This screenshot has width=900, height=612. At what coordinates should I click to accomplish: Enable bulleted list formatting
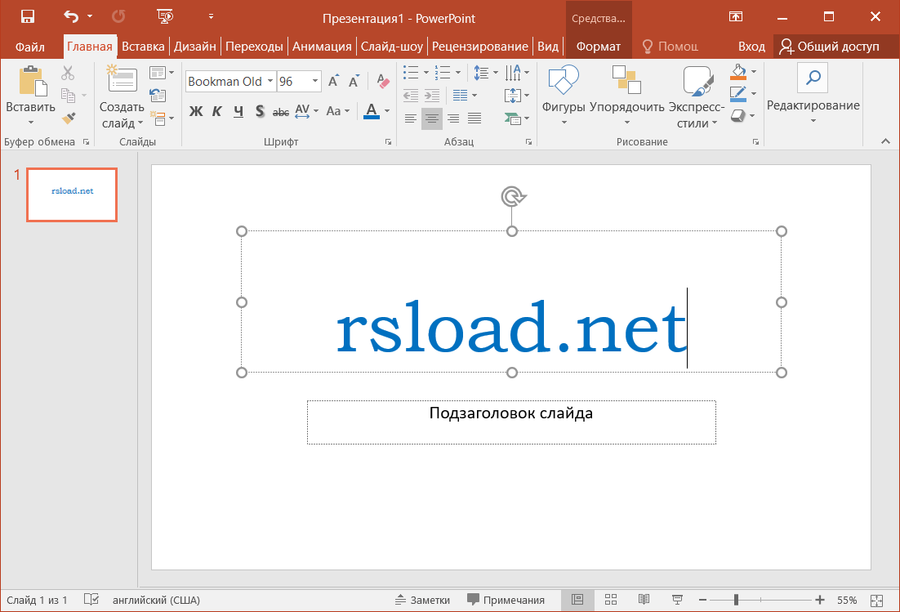tap(413, 72)
